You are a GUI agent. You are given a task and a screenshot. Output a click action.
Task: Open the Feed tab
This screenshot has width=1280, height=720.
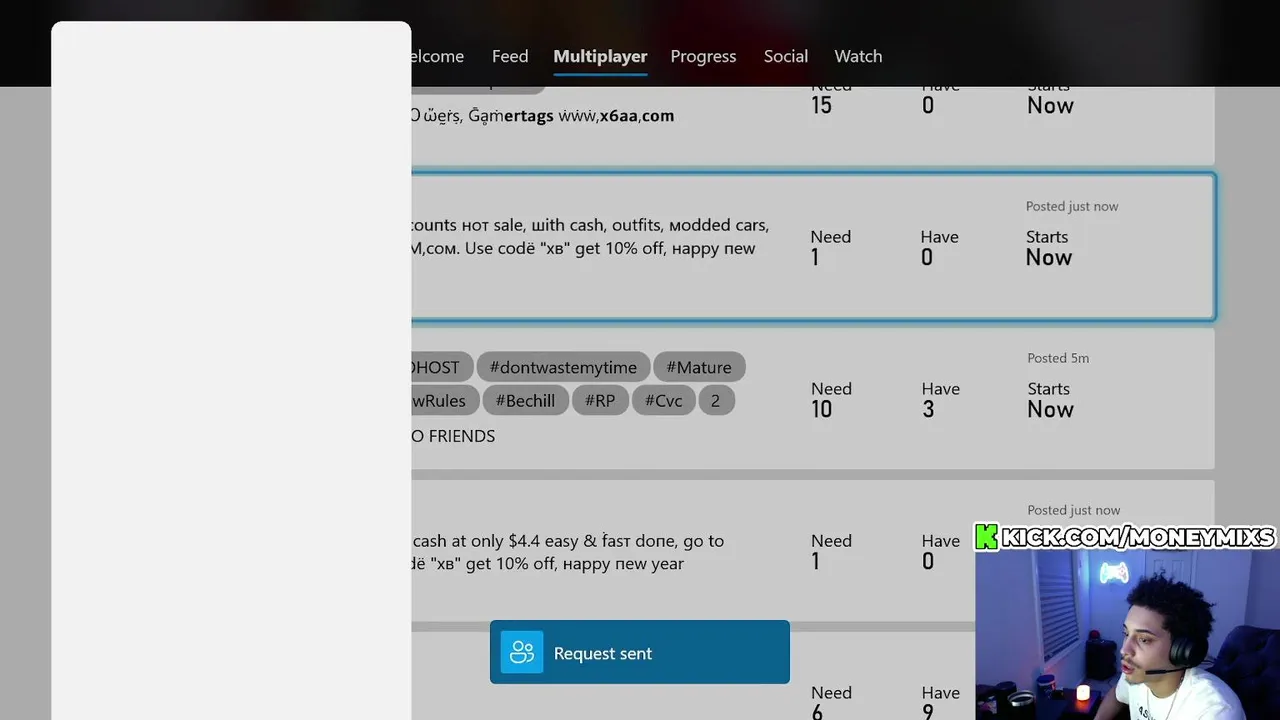tap(510, 56)
